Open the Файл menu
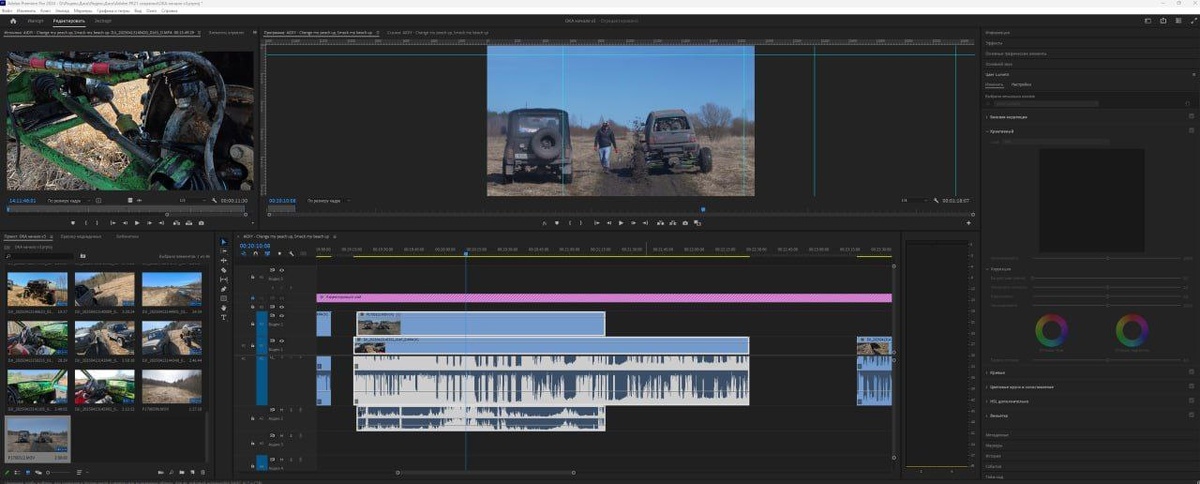 pyautogui.click(x=7, y=10)
